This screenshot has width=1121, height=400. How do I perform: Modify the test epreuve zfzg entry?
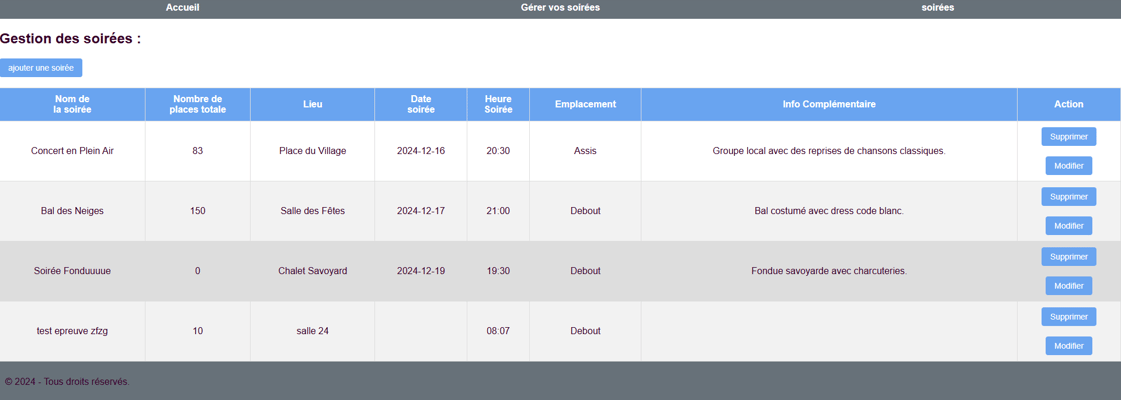click(1069, 346)
